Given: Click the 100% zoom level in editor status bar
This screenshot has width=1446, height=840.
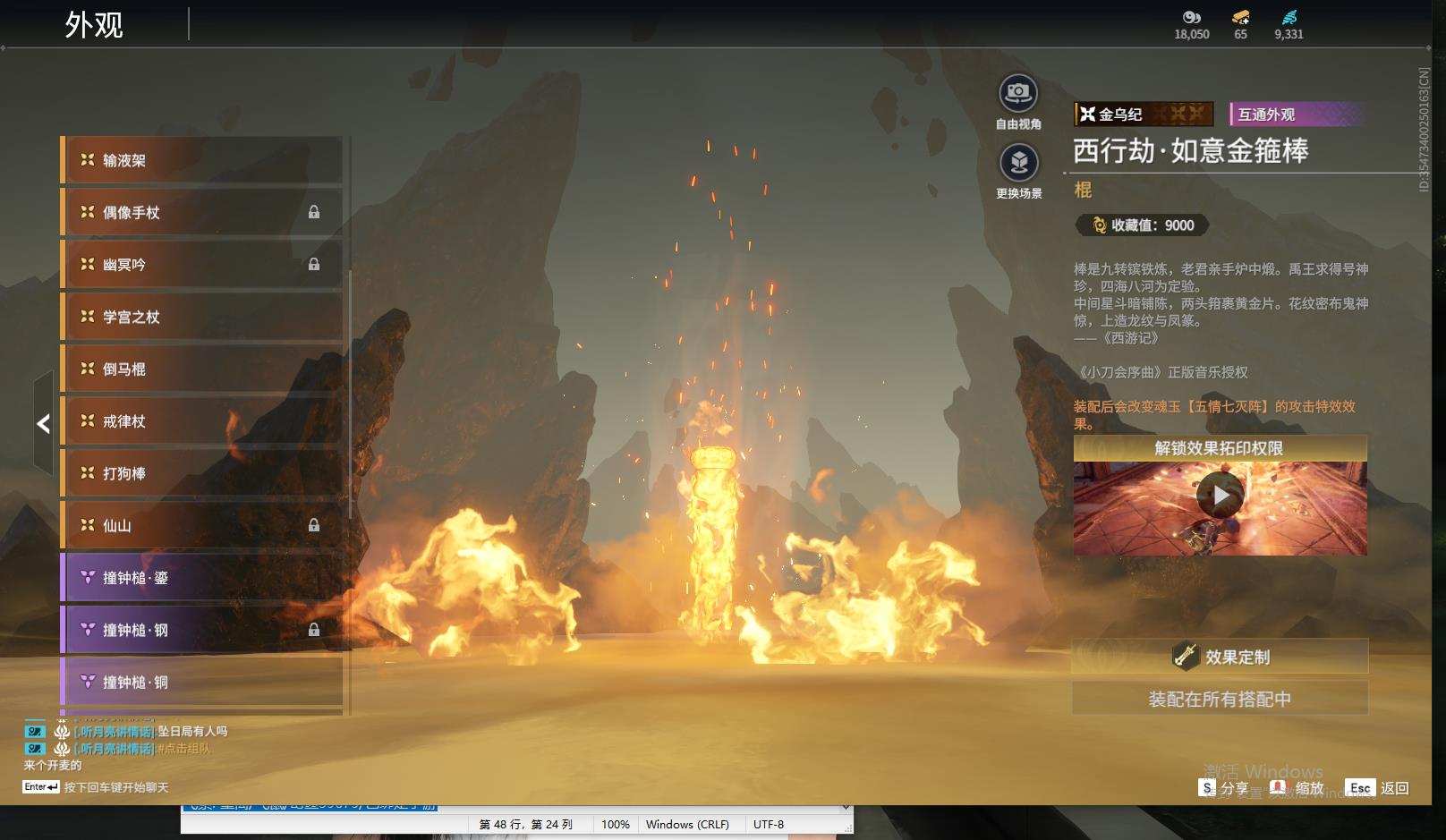Looking at the screenshot, I should pos(616,824).
